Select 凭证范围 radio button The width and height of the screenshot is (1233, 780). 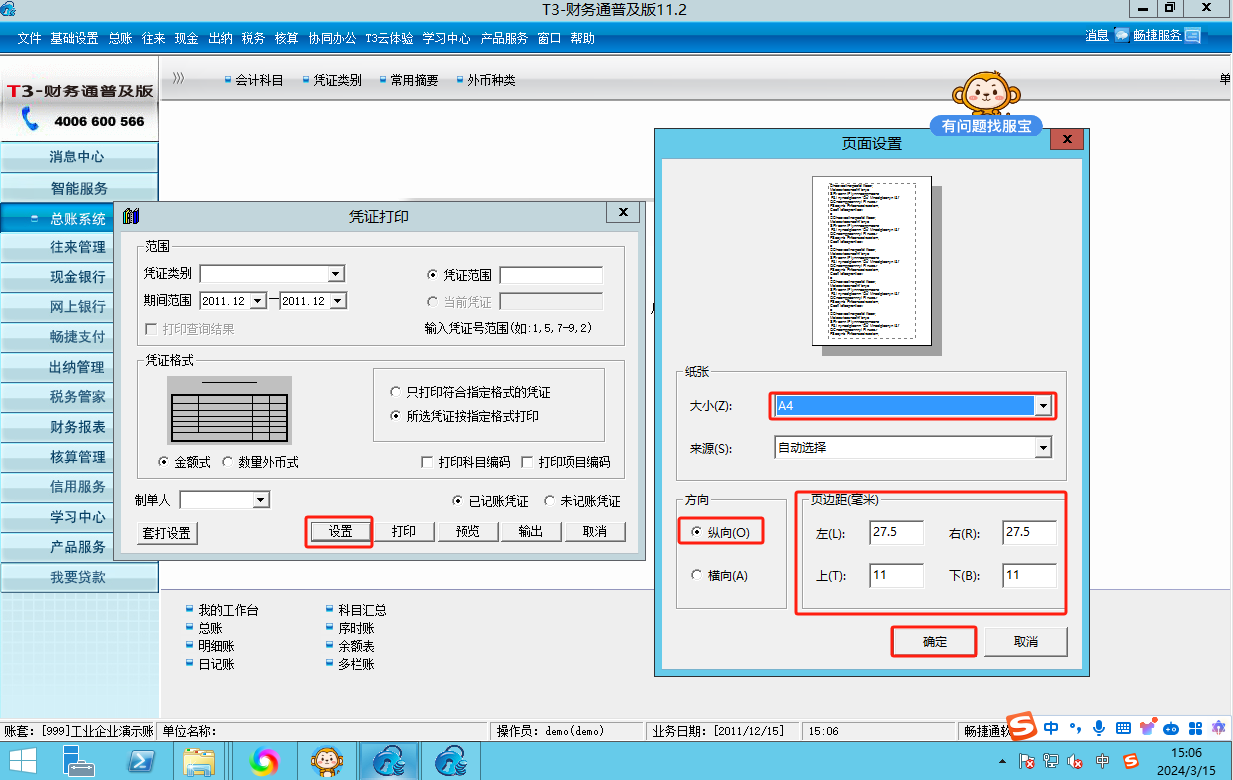(432, 275)
